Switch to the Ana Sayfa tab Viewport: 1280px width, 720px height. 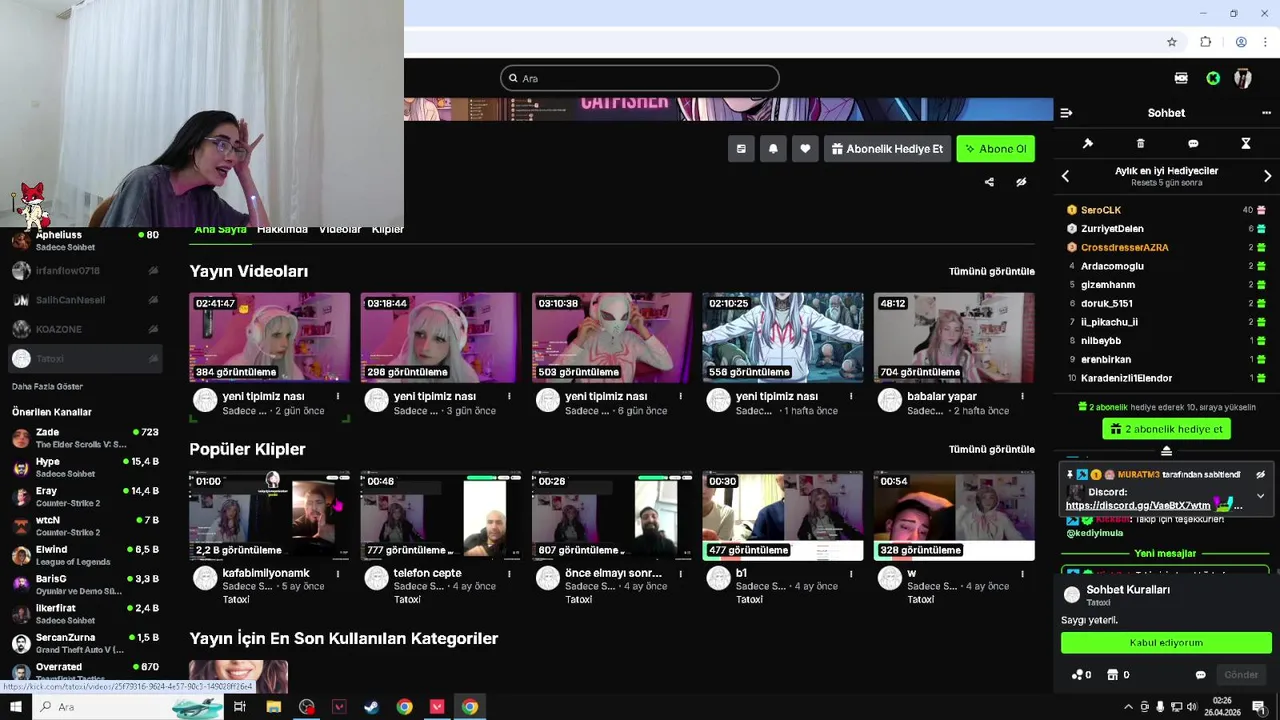(x=220, y=230)
